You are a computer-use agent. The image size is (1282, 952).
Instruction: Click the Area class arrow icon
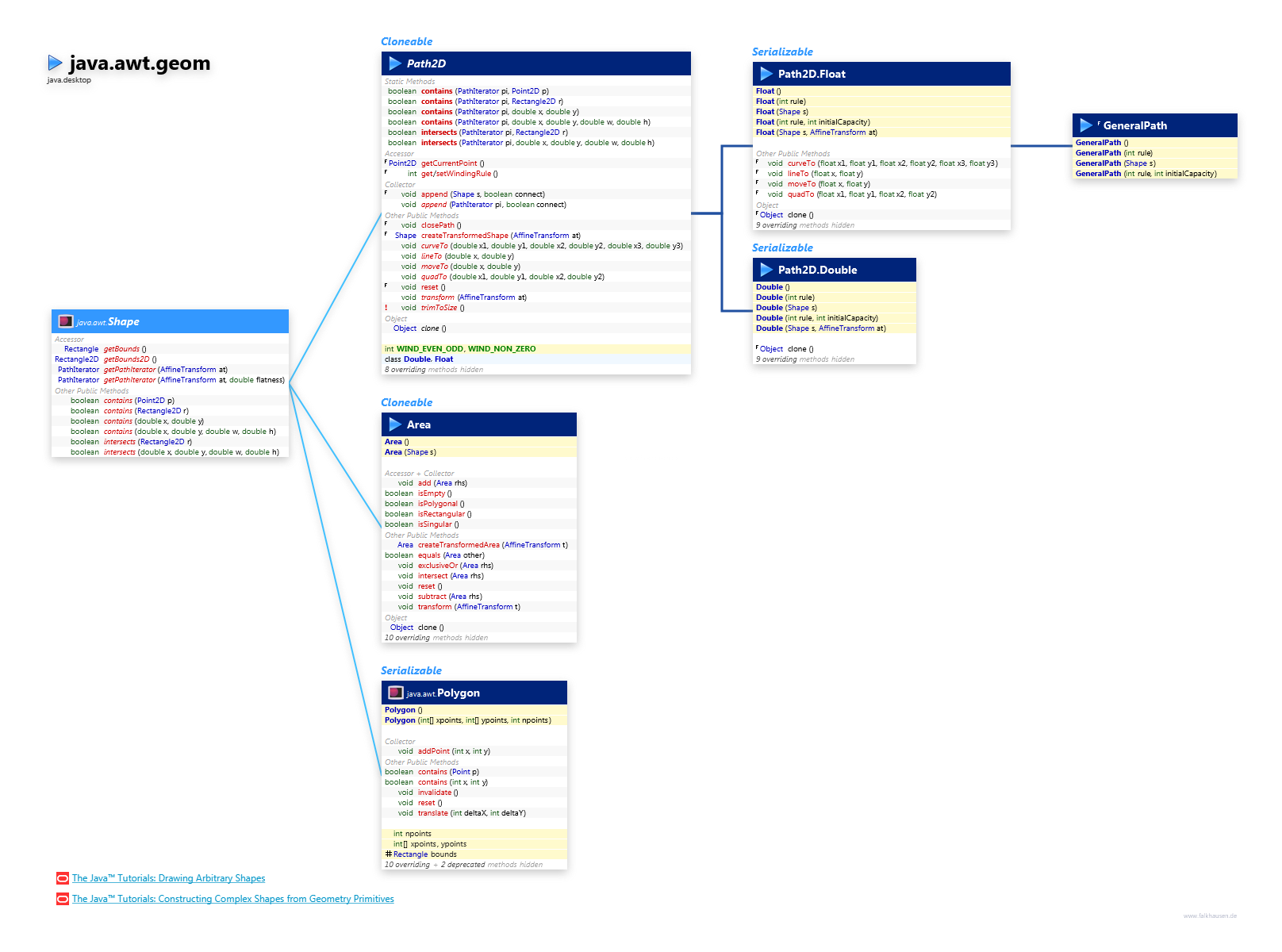tap(395, 424)
